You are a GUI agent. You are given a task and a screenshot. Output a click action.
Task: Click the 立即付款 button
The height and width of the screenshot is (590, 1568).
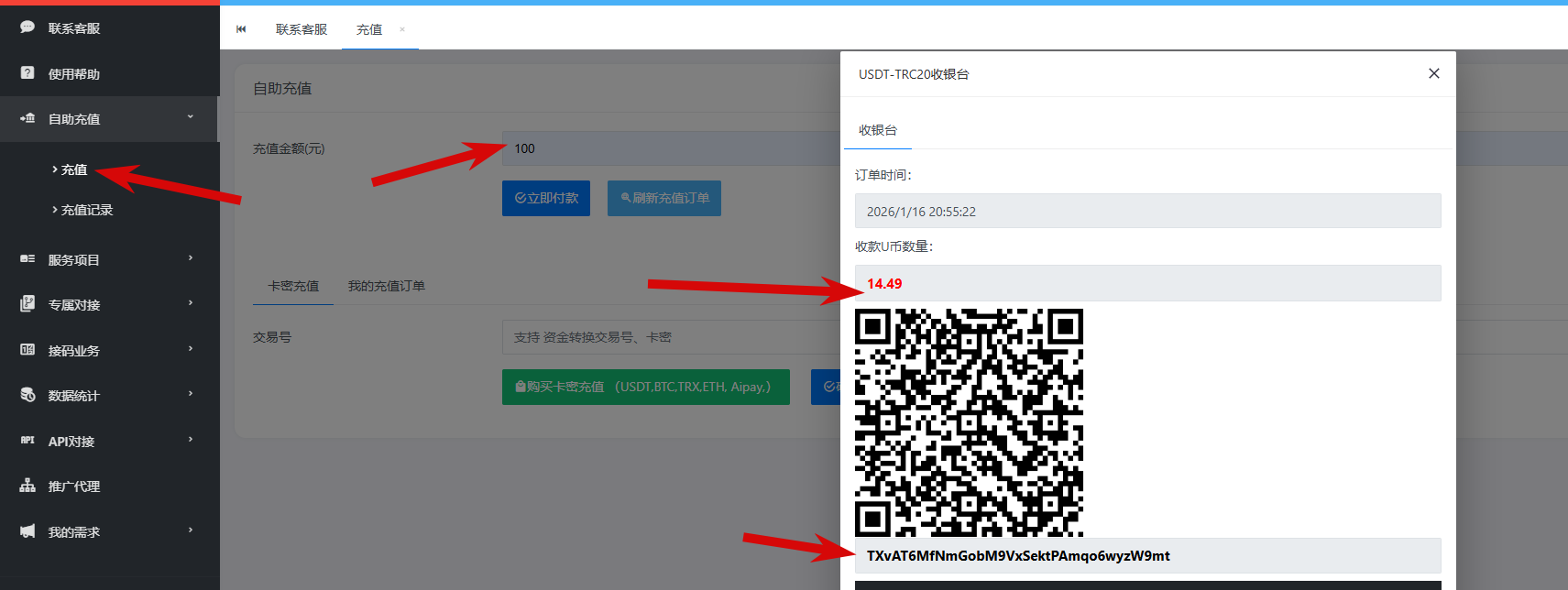[546, 198]
